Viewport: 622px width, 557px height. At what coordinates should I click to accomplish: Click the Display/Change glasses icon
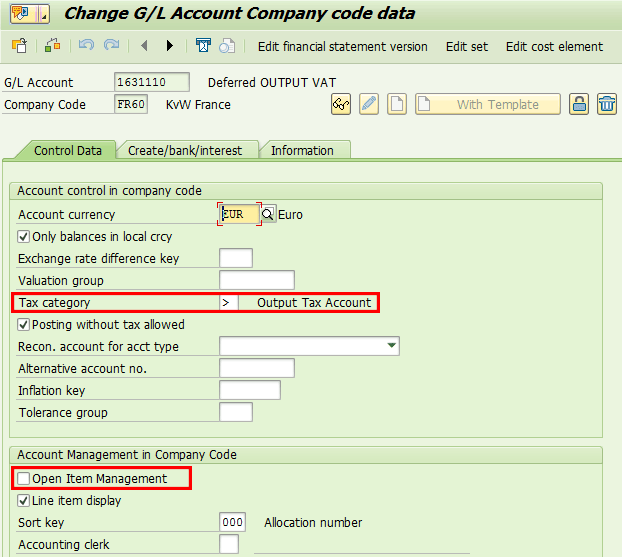point(341,104)
